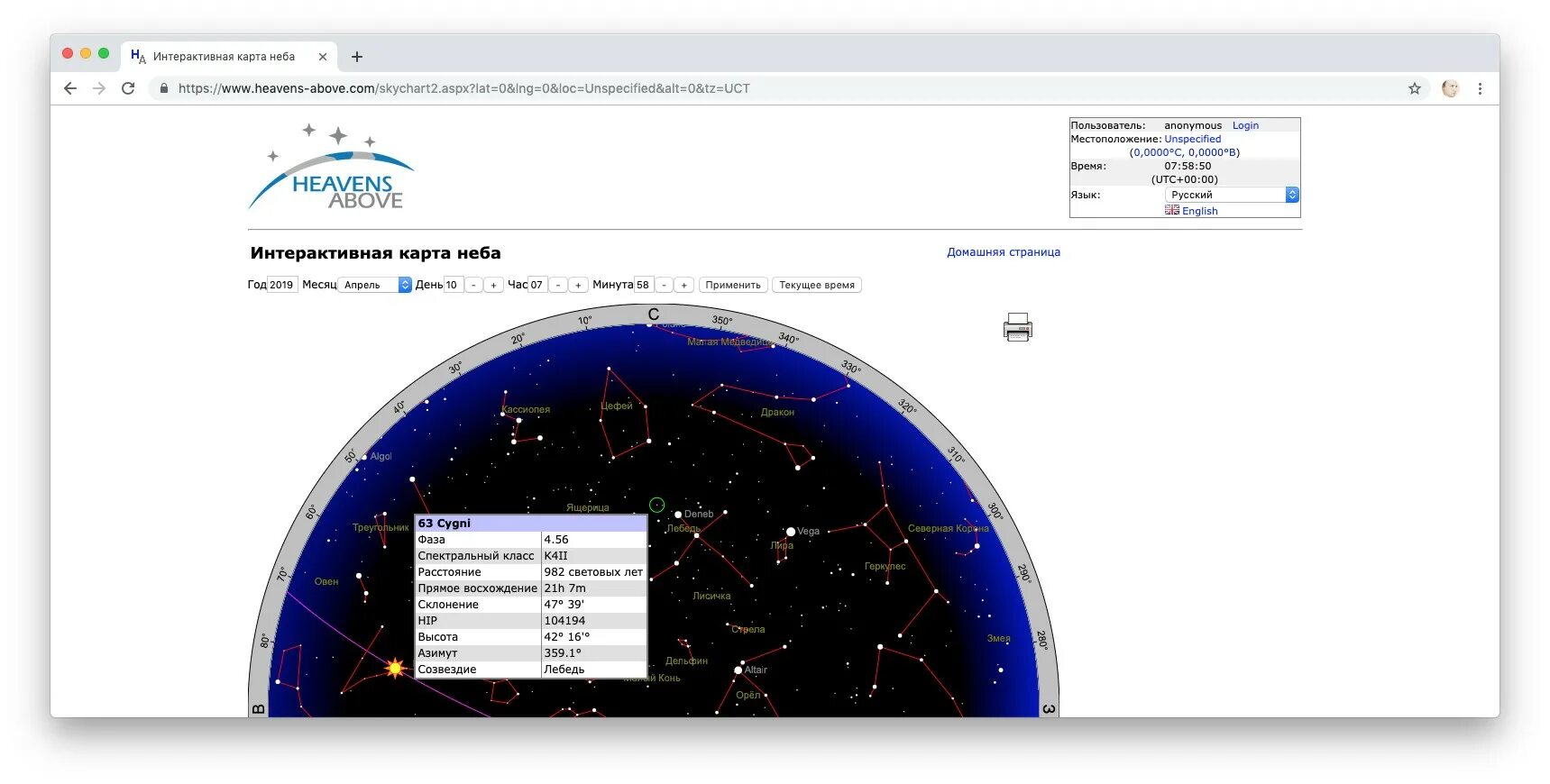Click the Лебедь value in Созвездие row
The height and width of the screenshot is (784, 1550).
tap(564, 670)
